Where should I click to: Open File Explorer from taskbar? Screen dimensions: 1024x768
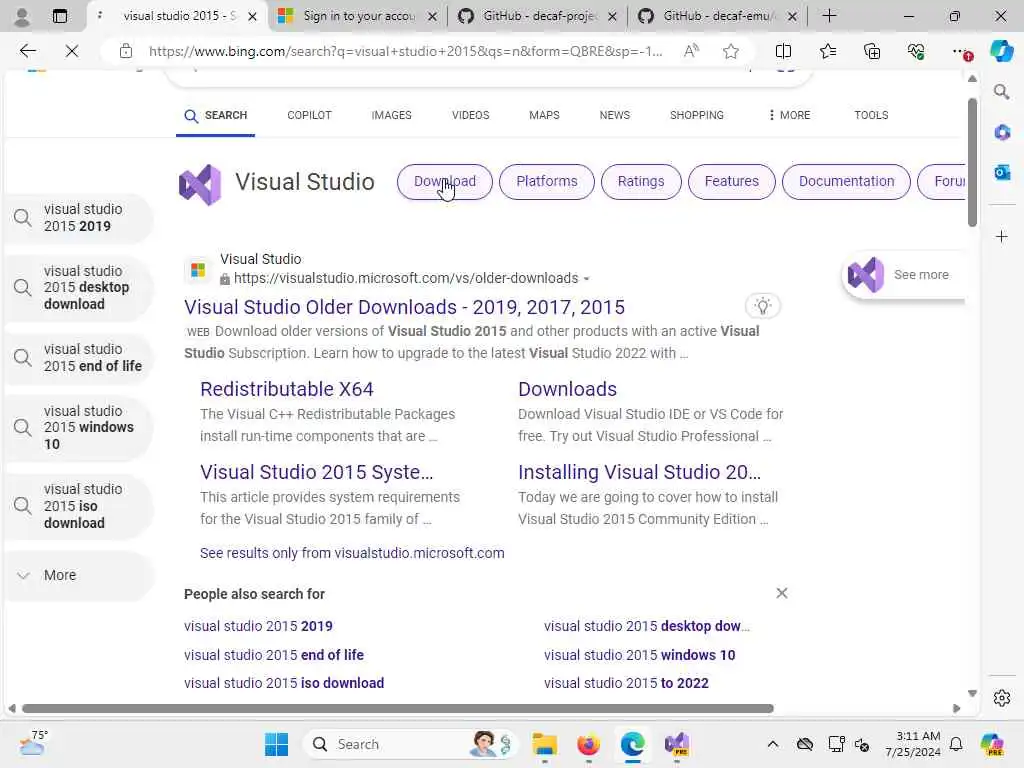[544, 744]
